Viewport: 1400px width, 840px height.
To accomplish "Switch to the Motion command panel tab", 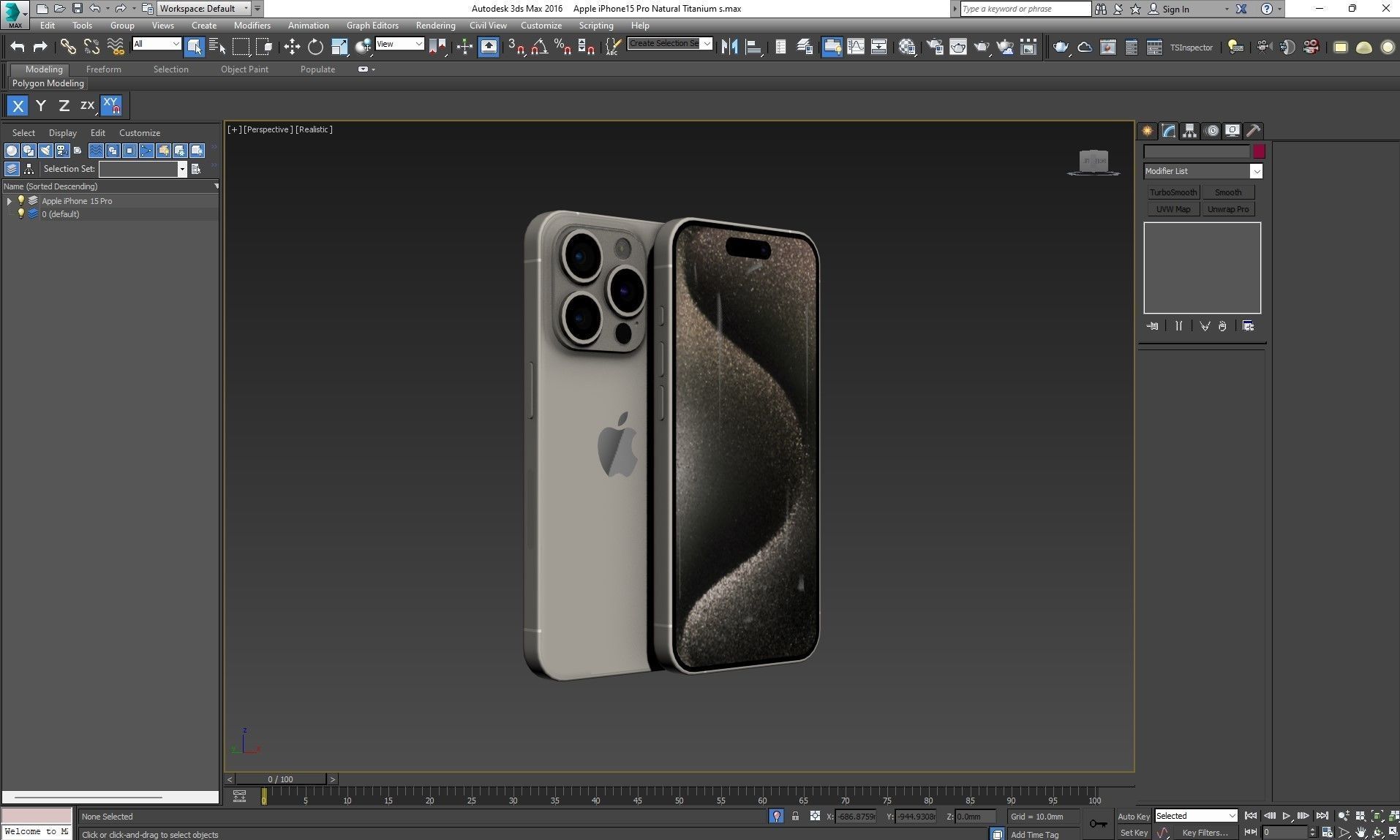I will [1212, 131].
